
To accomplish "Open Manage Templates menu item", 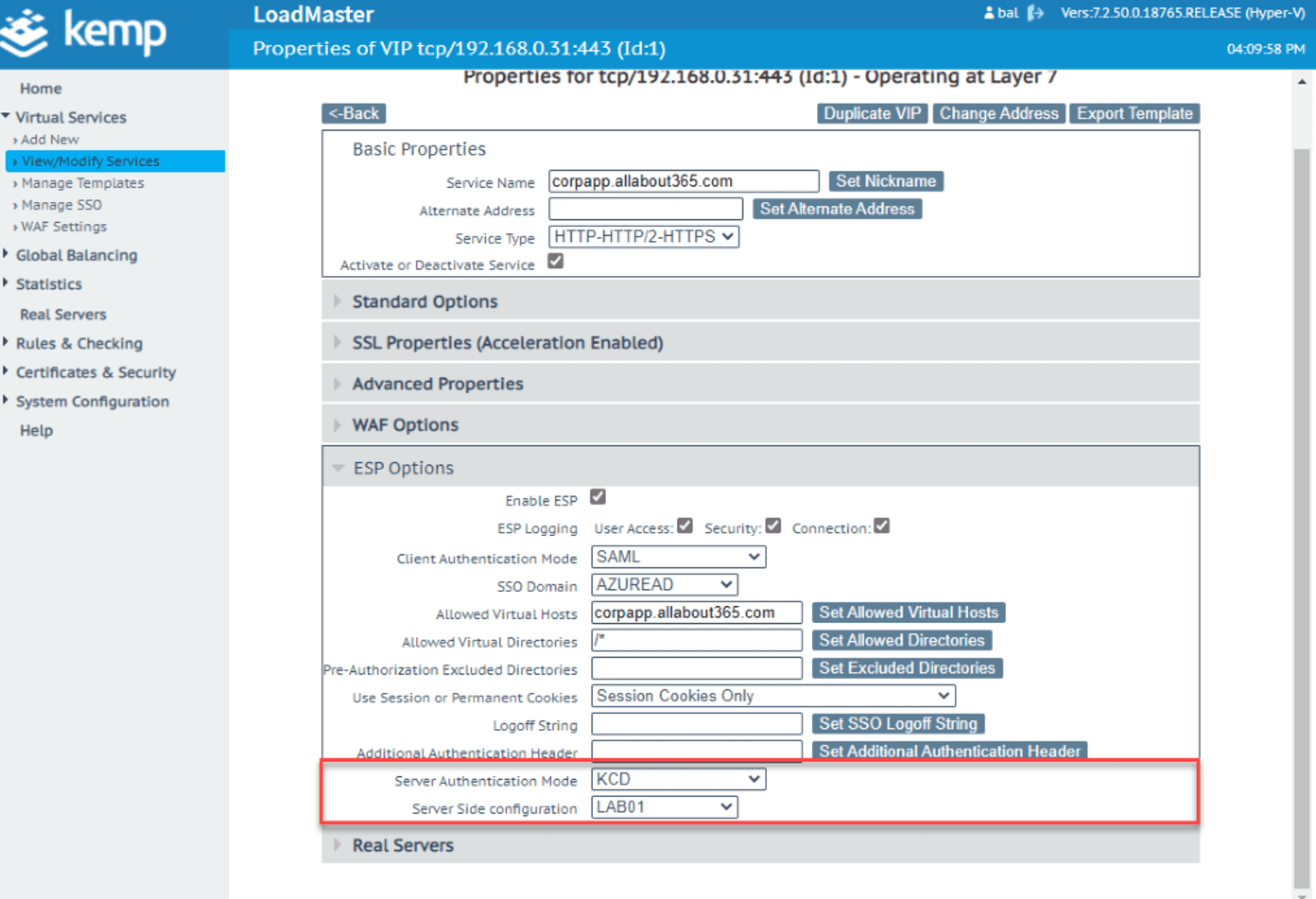I will tap(82, 183).
